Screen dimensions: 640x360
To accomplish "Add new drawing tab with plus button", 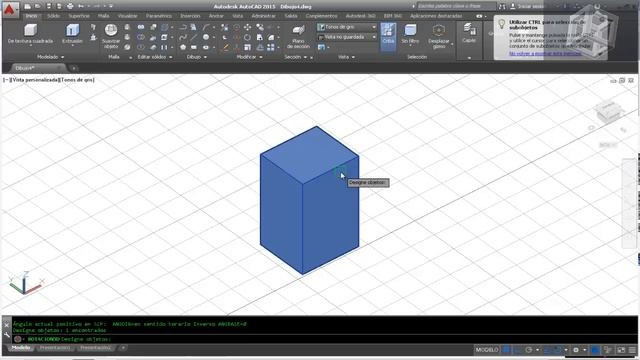I will click(x=74, y=68).
